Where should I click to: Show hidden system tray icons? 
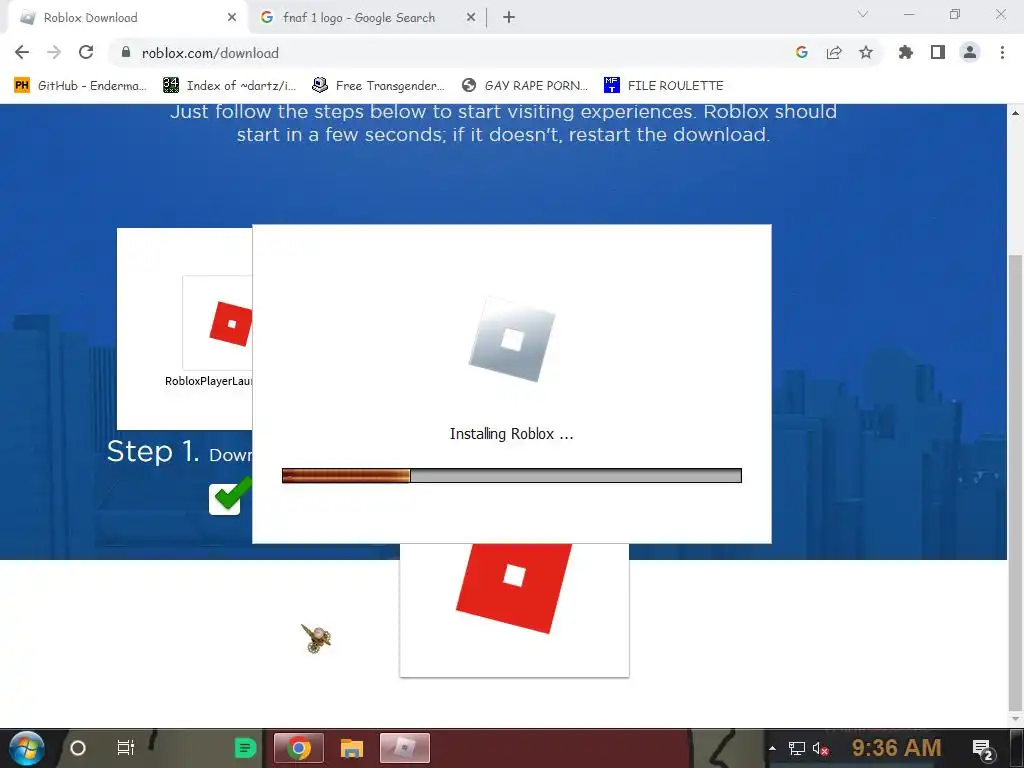click(x=773, y=748)
